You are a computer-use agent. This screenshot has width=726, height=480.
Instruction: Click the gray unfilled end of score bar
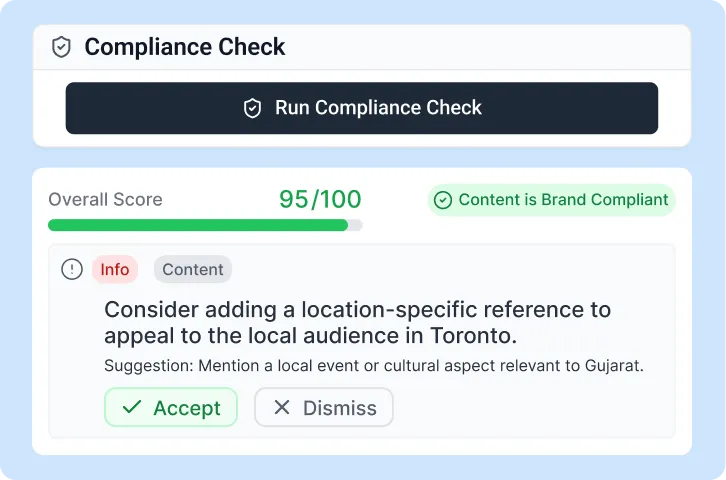[x=355, y=225]
